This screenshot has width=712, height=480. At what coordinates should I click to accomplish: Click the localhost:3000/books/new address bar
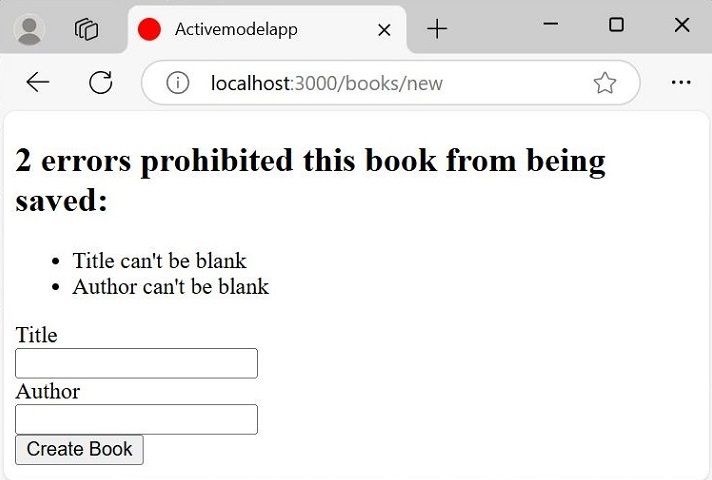pyautogui.click(x=380, y=83)
